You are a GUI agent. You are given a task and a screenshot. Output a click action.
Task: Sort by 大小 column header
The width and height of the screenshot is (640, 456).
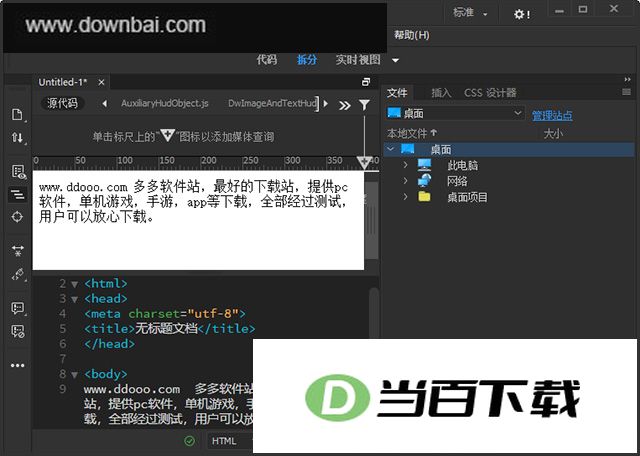(553, 133)
